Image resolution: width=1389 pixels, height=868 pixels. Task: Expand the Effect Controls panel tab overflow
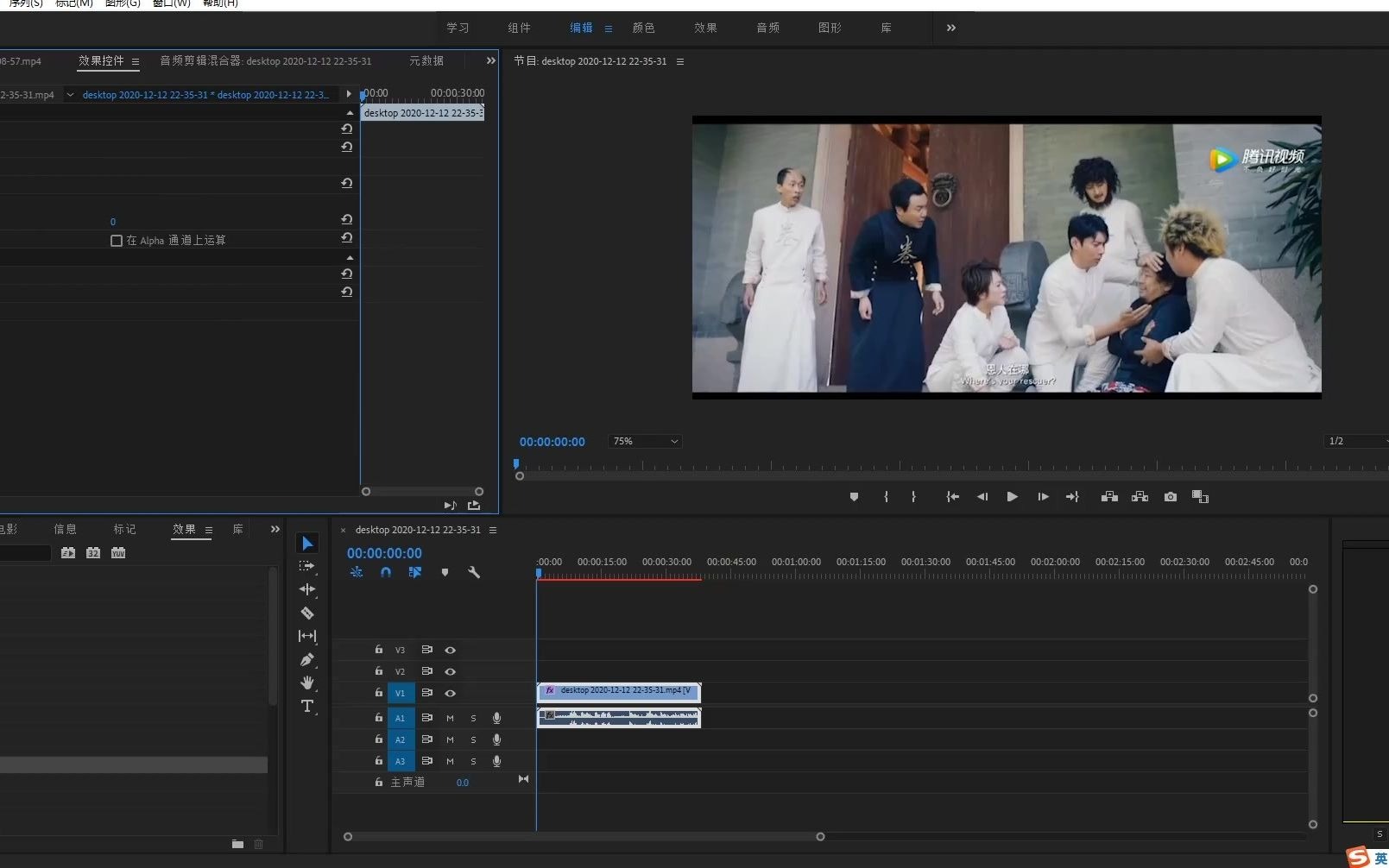point(491,60)
